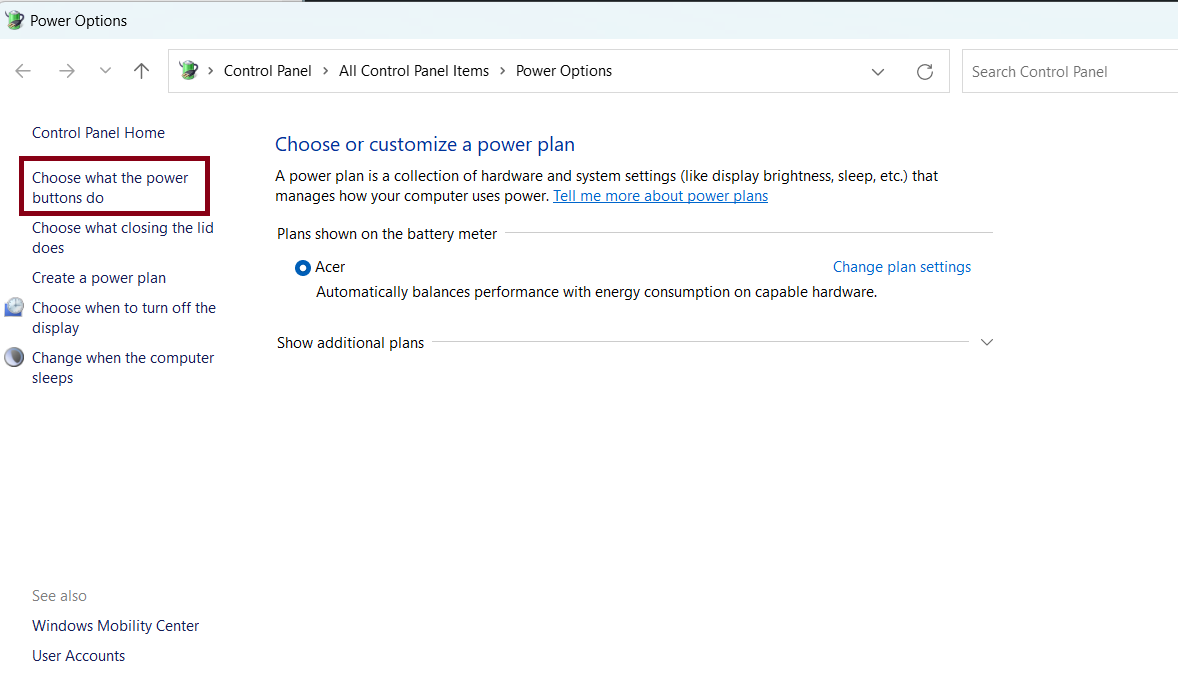Image resolution: width=1178 pixels, height=687 pixels.
Task: Refresh the Control Panel page
Action: pyautogui.click(x=925, y=71)
